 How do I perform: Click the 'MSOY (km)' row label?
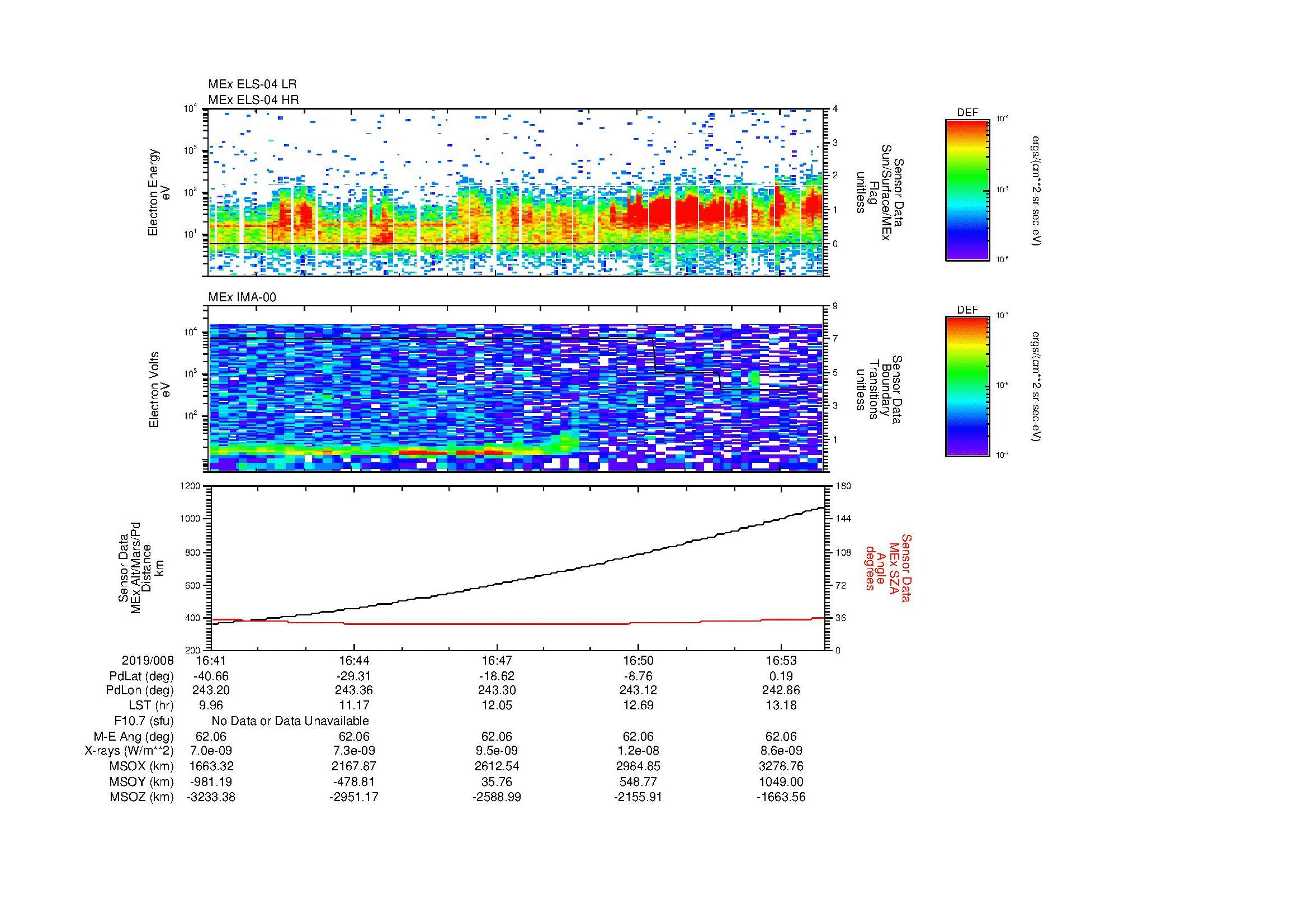point(141,782)
